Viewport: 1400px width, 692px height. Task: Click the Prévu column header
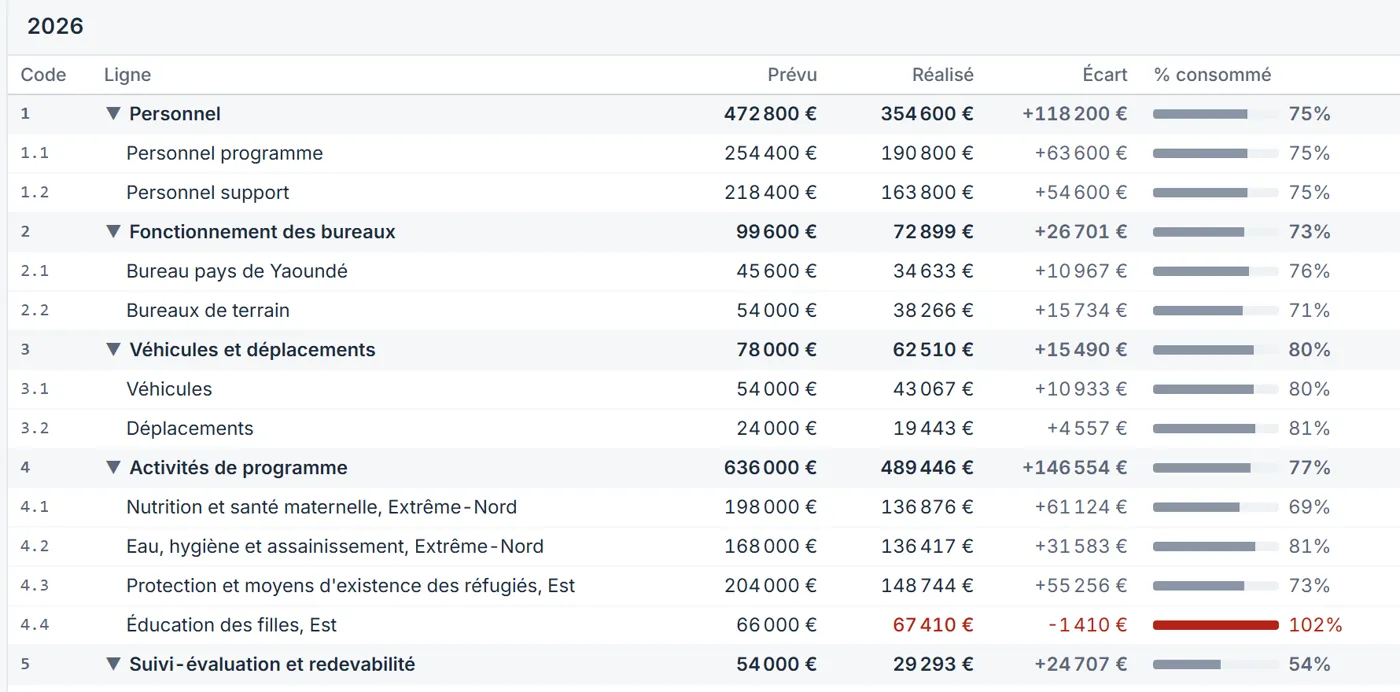click(792, 75)
